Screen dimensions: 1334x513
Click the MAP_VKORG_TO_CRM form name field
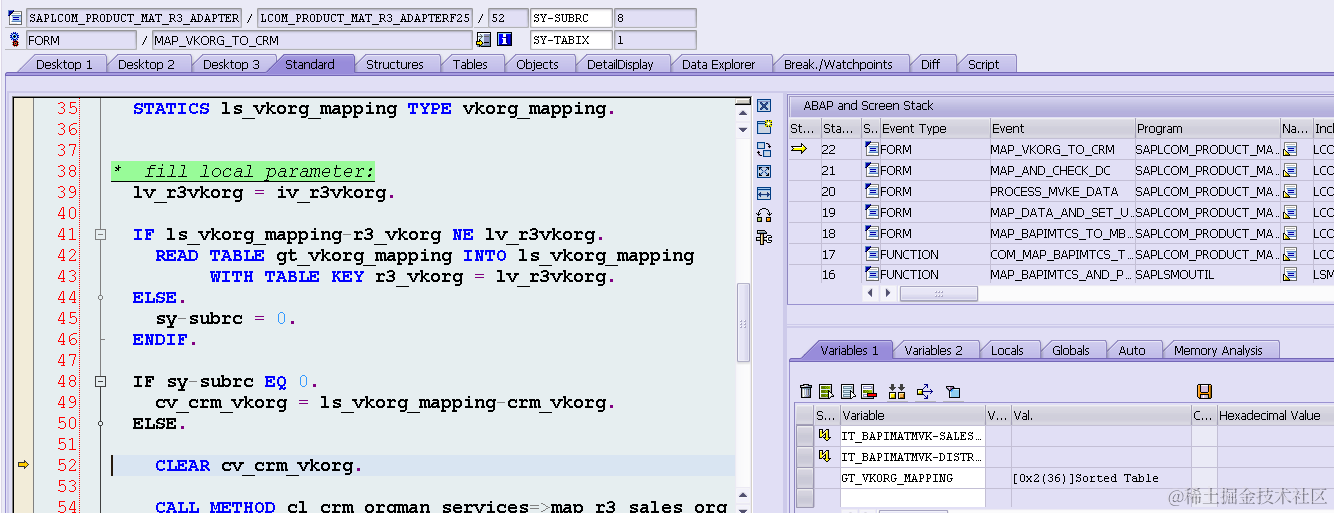[311, 40]
